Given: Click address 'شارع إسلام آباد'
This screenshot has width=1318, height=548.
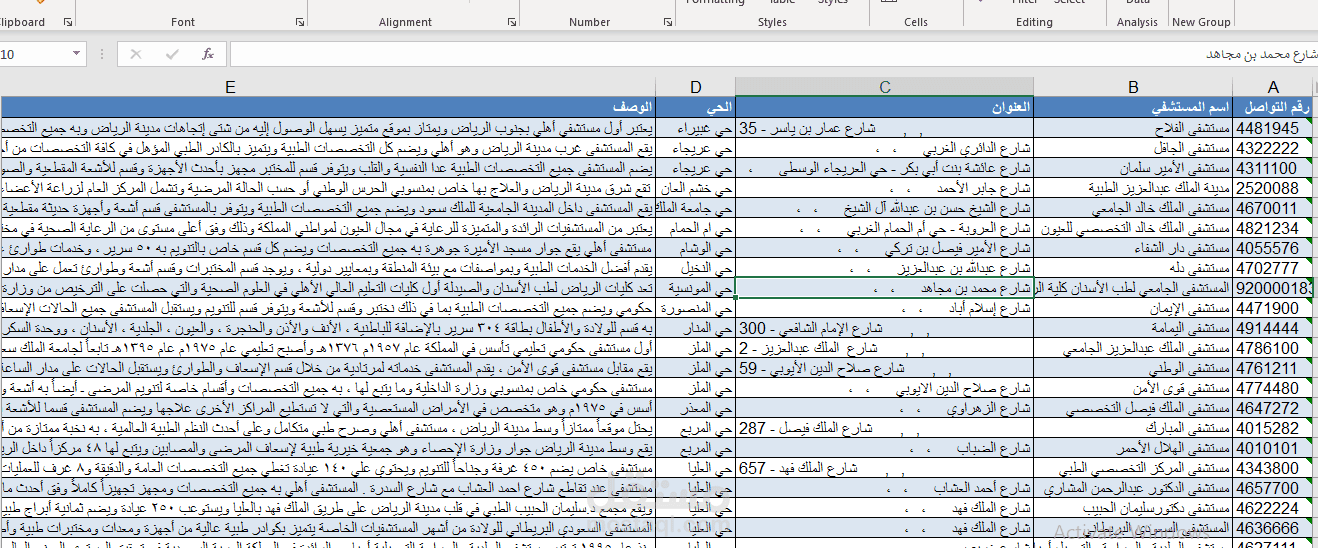Looking at the screenshot, I should [990, 308].
